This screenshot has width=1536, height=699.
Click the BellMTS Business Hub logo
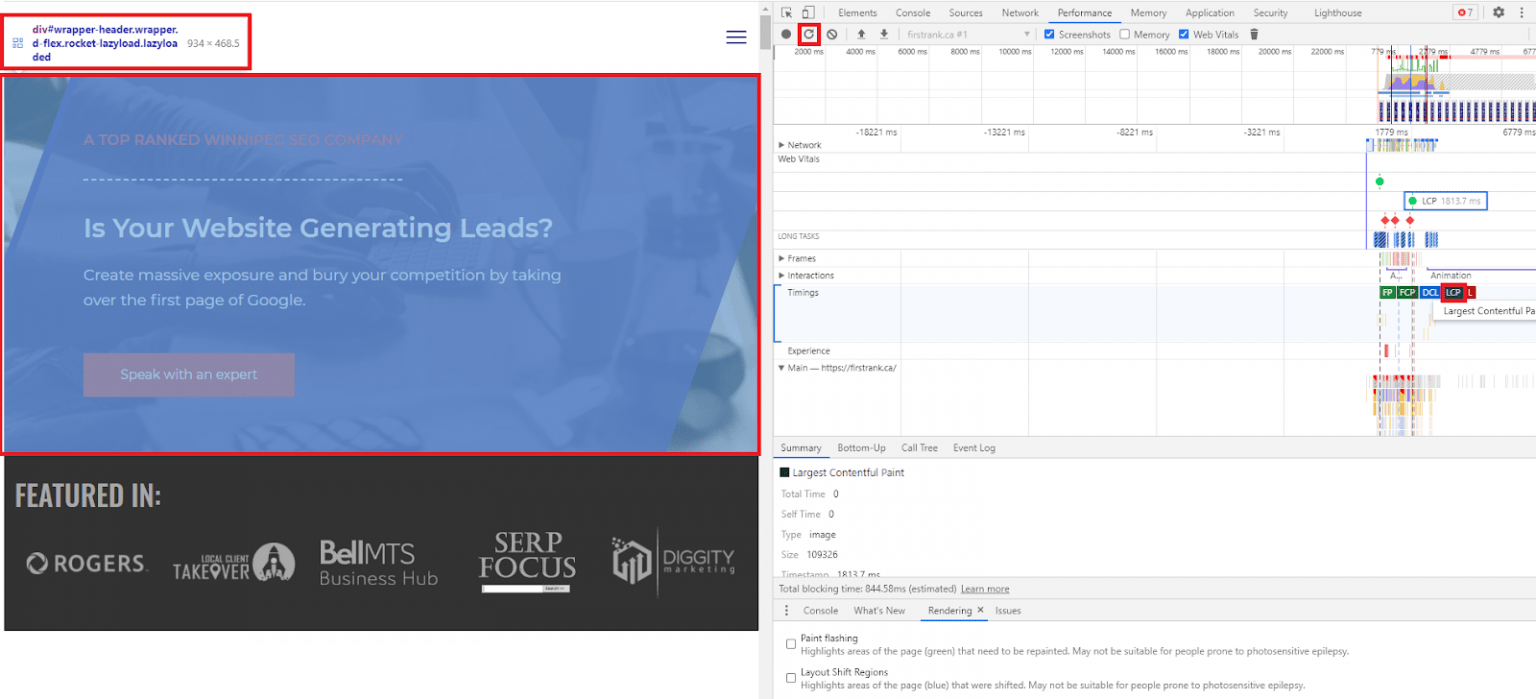378,563
